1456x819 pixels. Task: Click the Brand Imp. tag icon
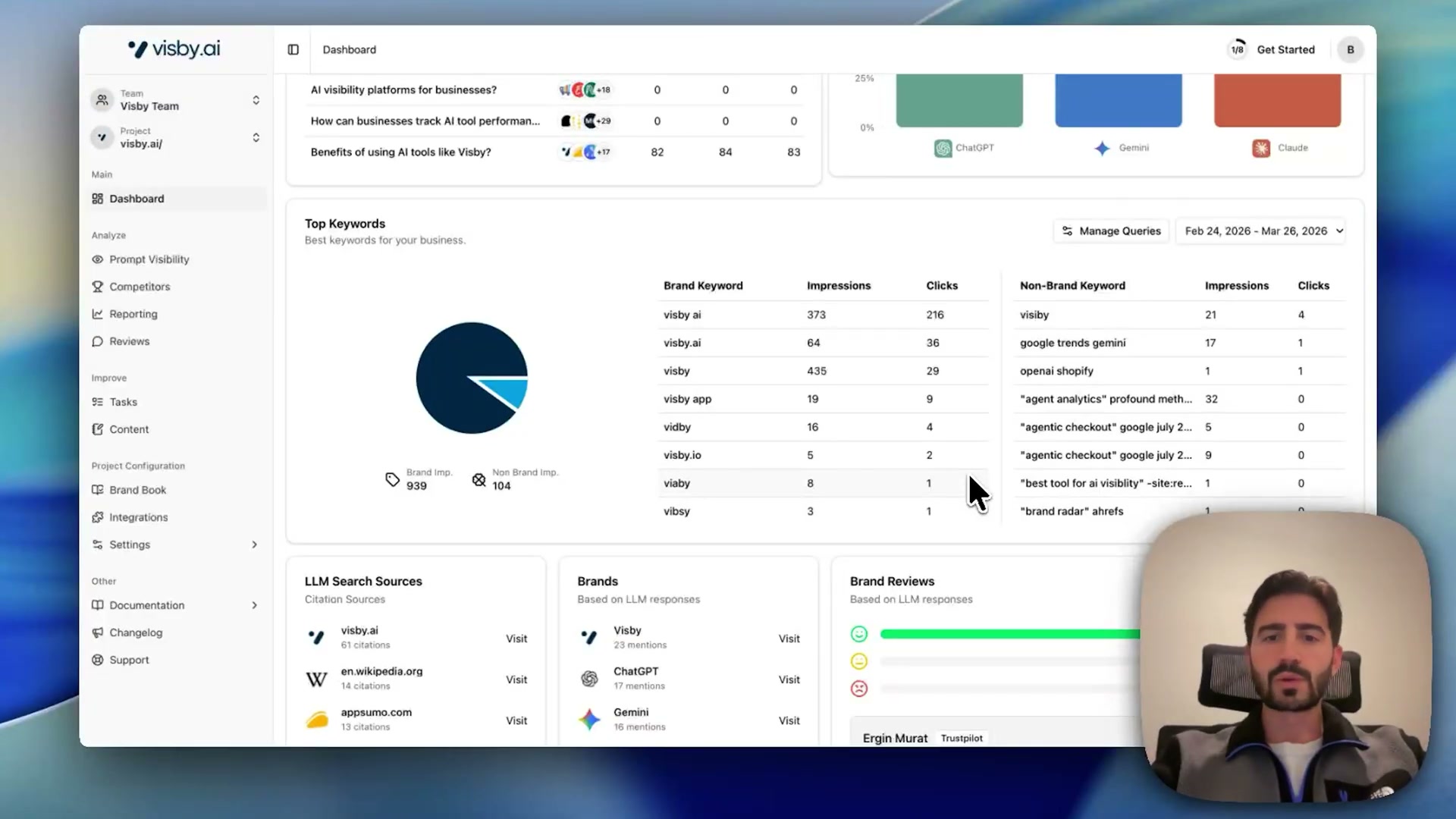(x=392, y=479)
